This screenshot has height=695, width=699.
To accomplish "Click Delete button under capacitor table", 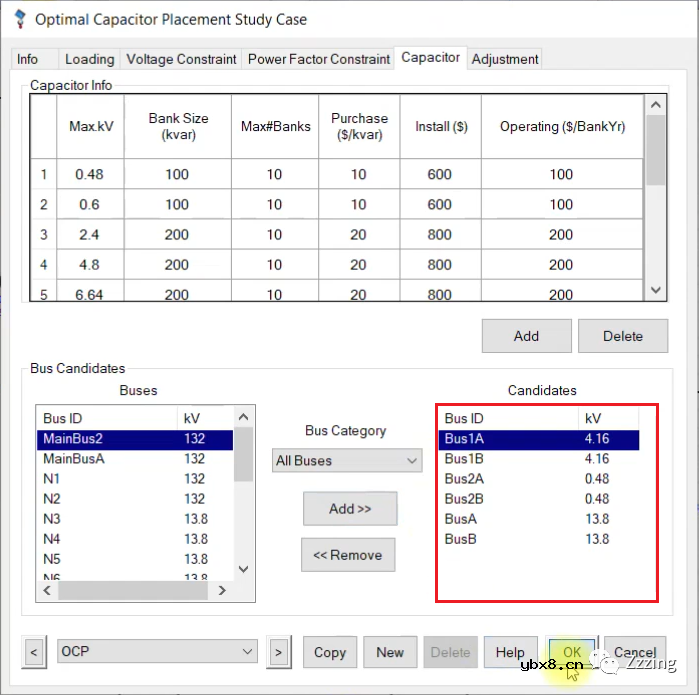I will click(622, 336).
